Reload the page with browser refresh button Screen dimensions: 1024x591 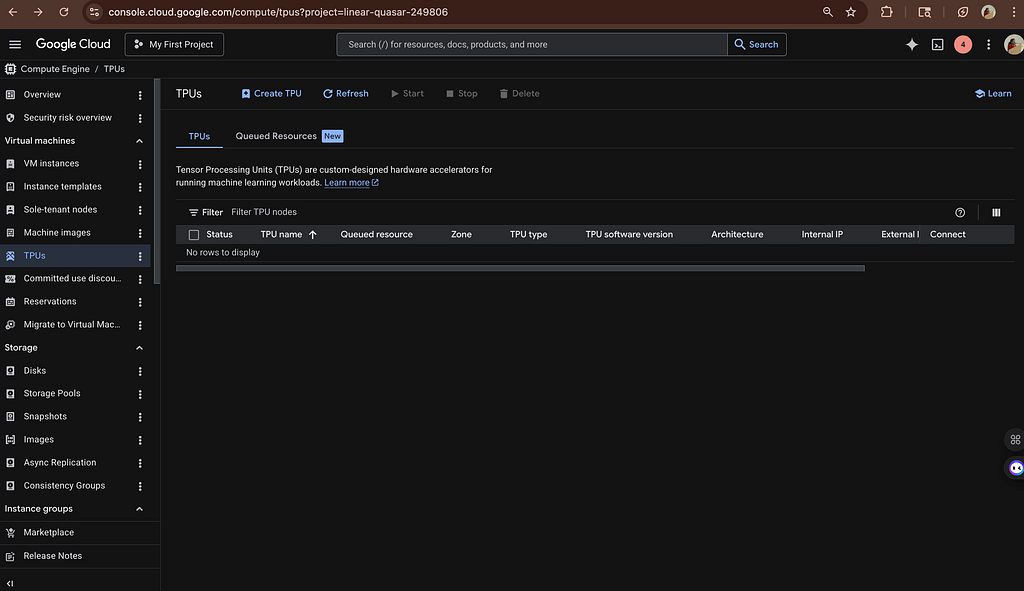click(63, 12)
